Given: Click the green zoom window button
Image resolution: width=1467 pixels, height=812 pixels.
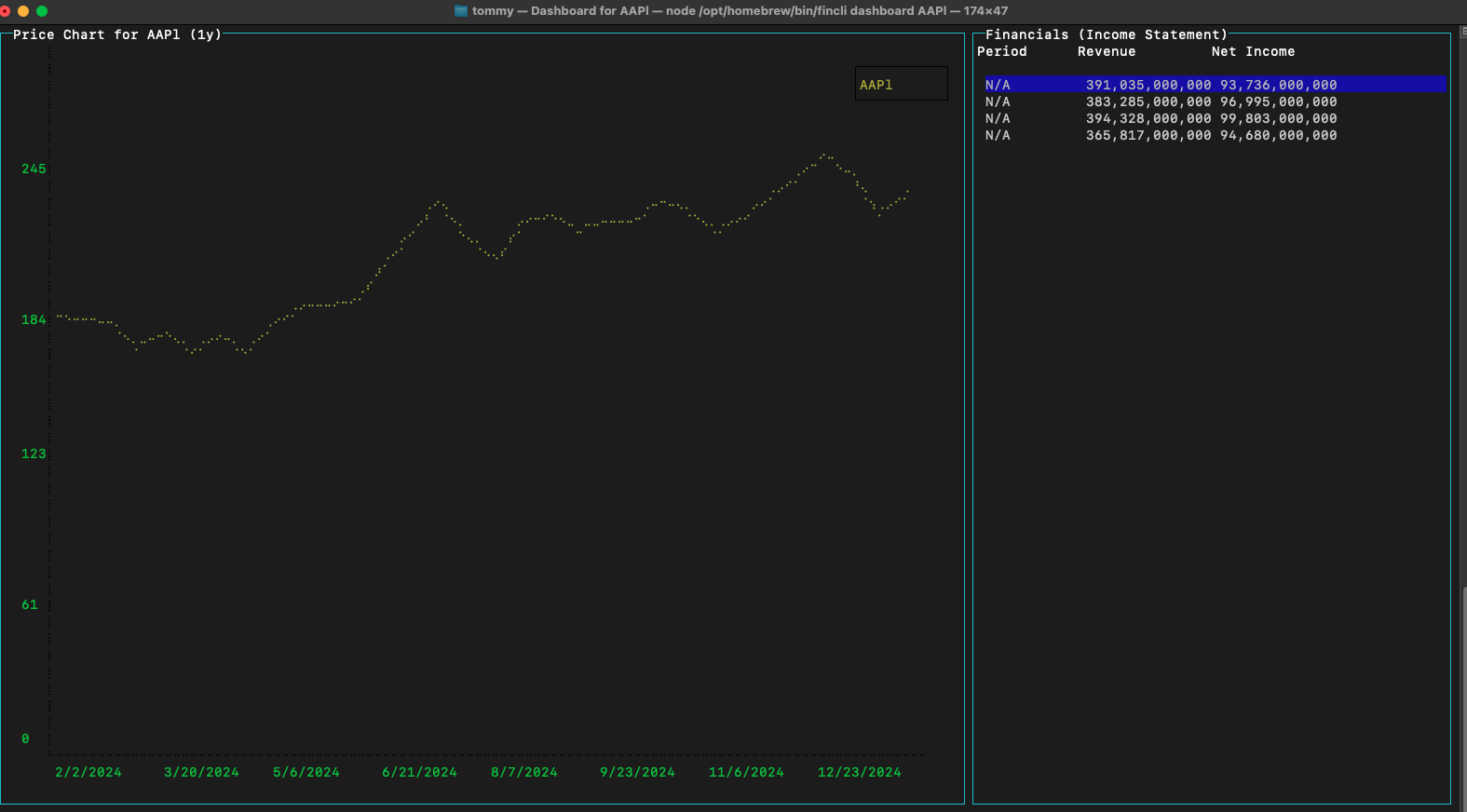Looking at the screenshot, I should [x=42, y=11].
